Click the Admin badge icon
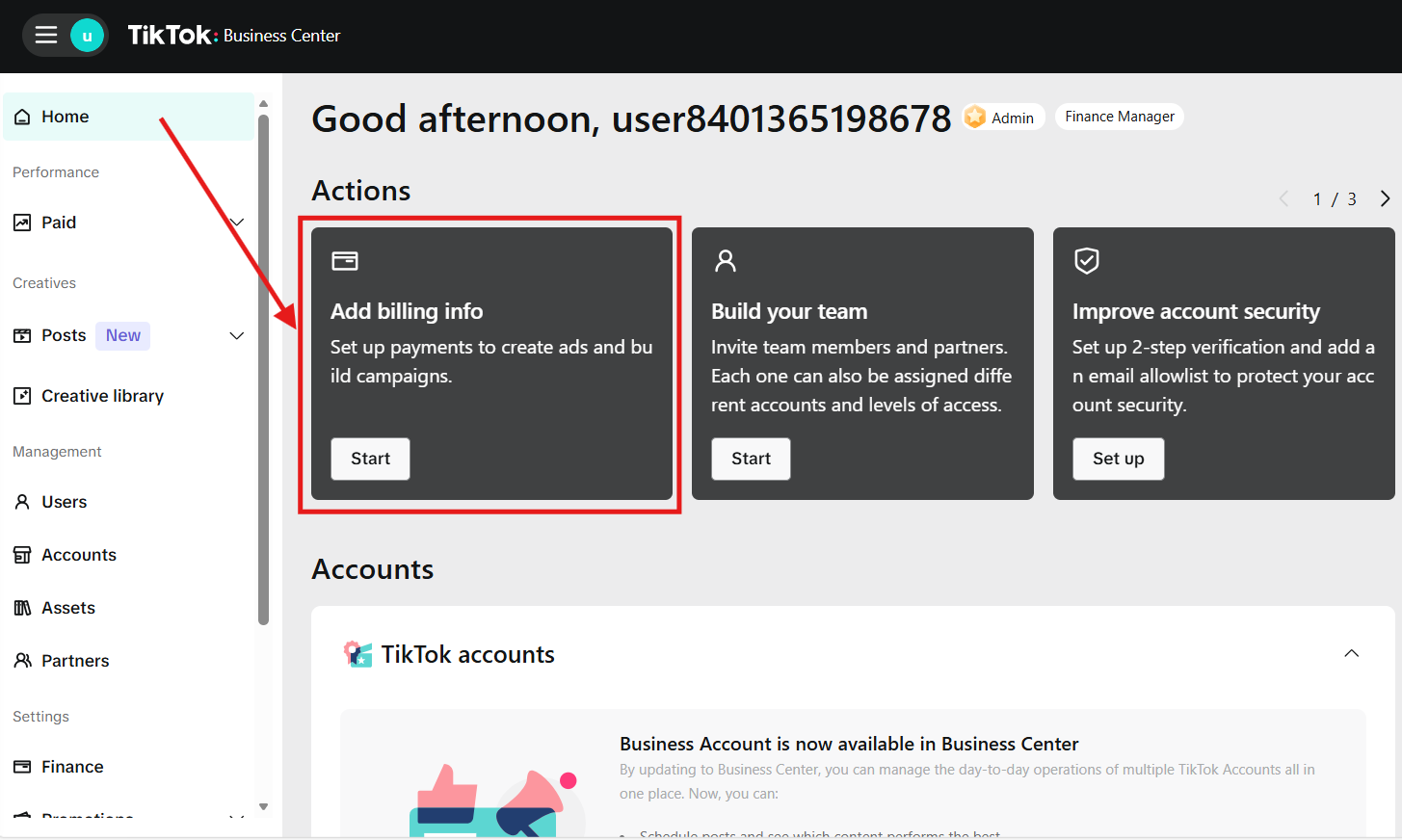 coord(975,117)
